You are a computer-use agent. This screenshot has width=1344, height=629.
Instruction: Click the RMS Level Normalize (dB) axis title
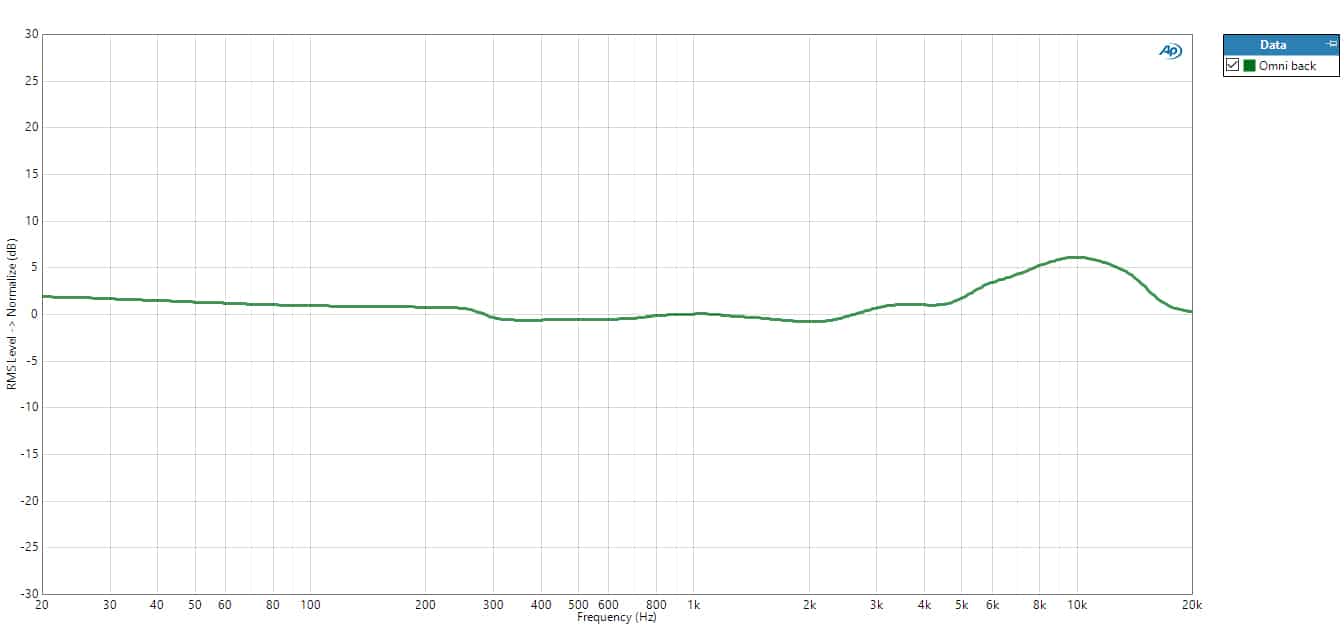(x=11, y=314)
